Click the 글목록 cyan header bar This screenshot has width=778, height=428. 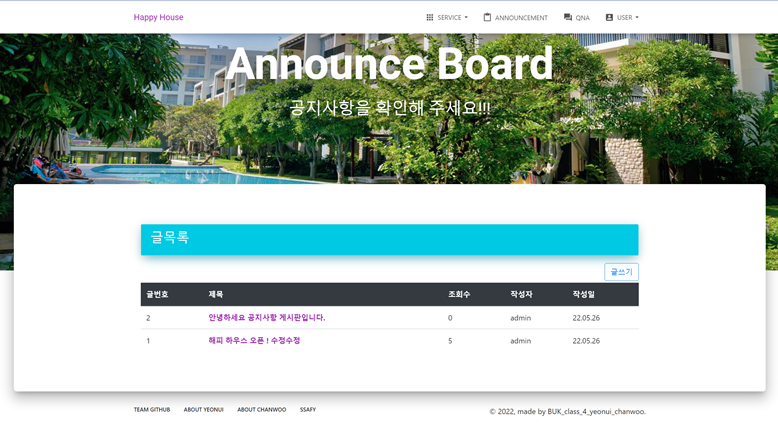(389, 240)
